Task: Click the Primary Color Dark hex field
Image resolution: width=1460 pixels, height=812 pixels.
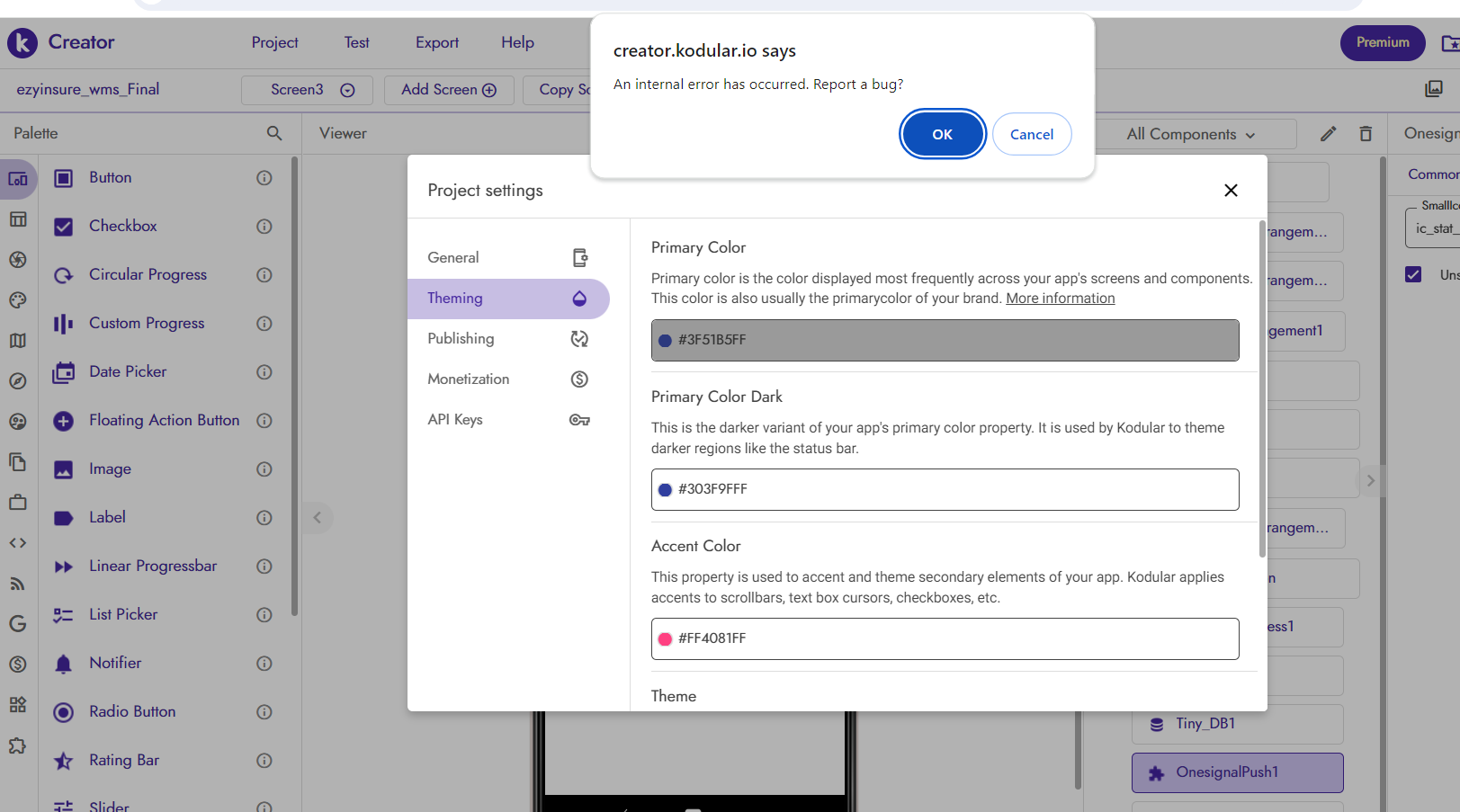Action: tap(945, 489)
